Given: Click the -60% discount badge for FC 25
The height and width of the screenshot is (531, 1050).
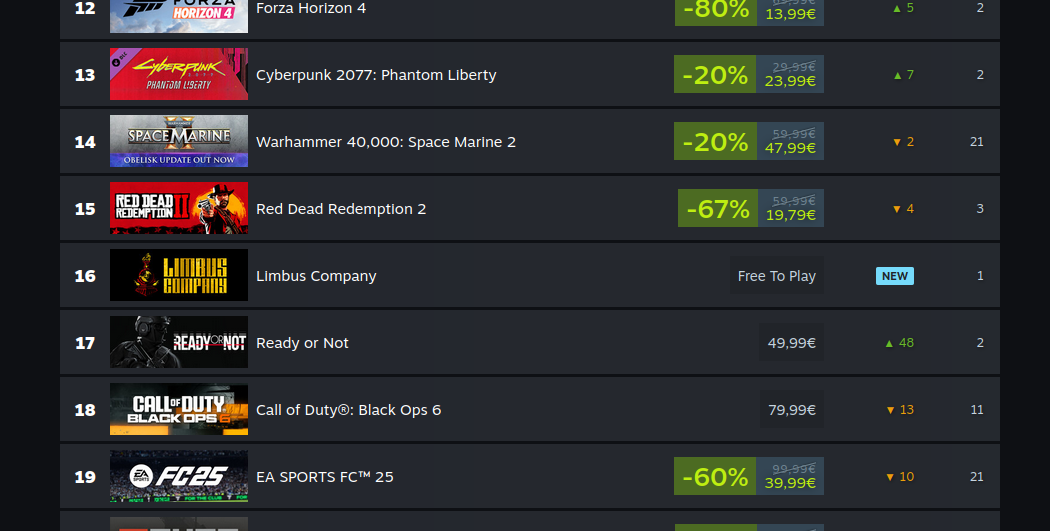Looking at the screenshot, I should [x=714, y=477].
